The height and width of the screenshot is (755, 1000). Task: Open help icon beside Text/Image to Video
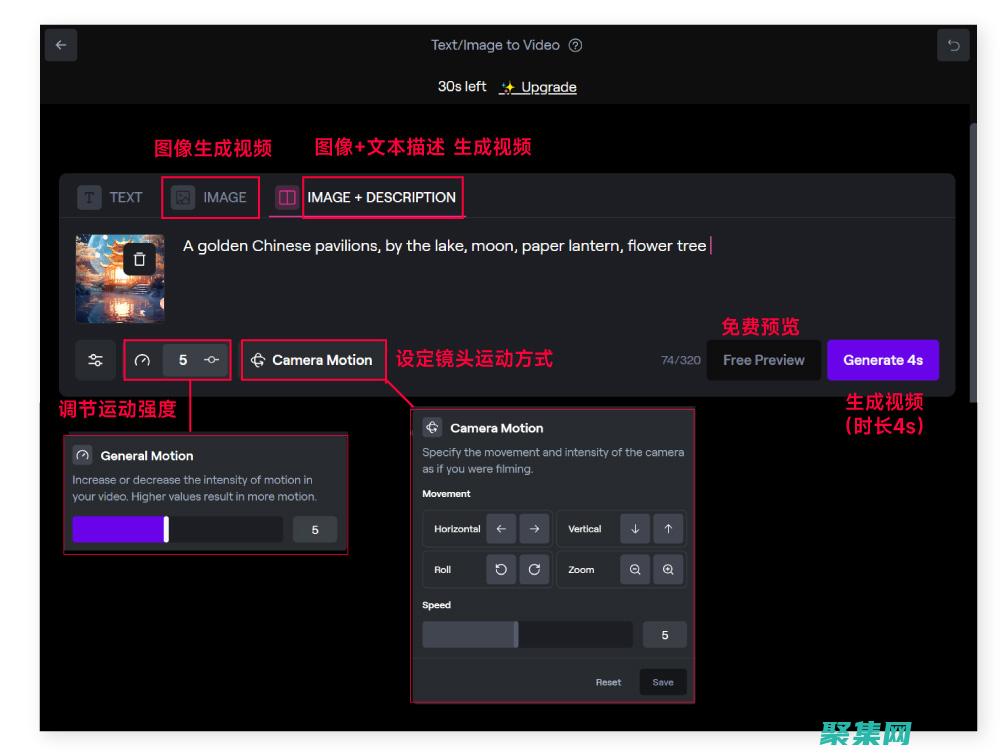(x=575, y=45)
